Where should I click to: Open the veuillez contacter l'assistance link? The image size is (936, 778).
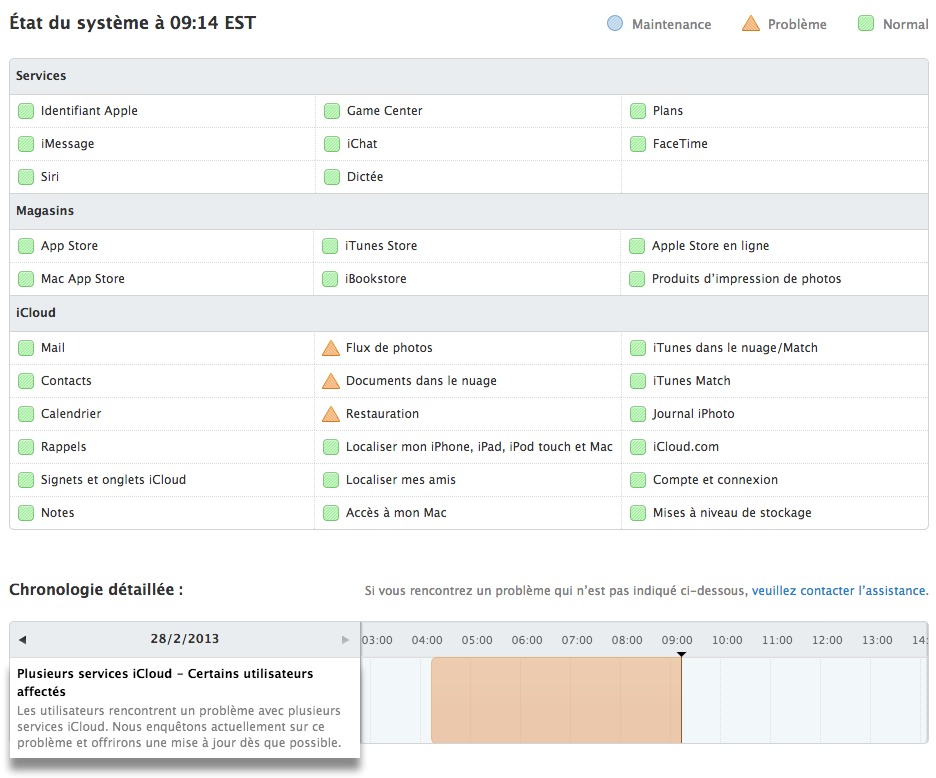840,591
